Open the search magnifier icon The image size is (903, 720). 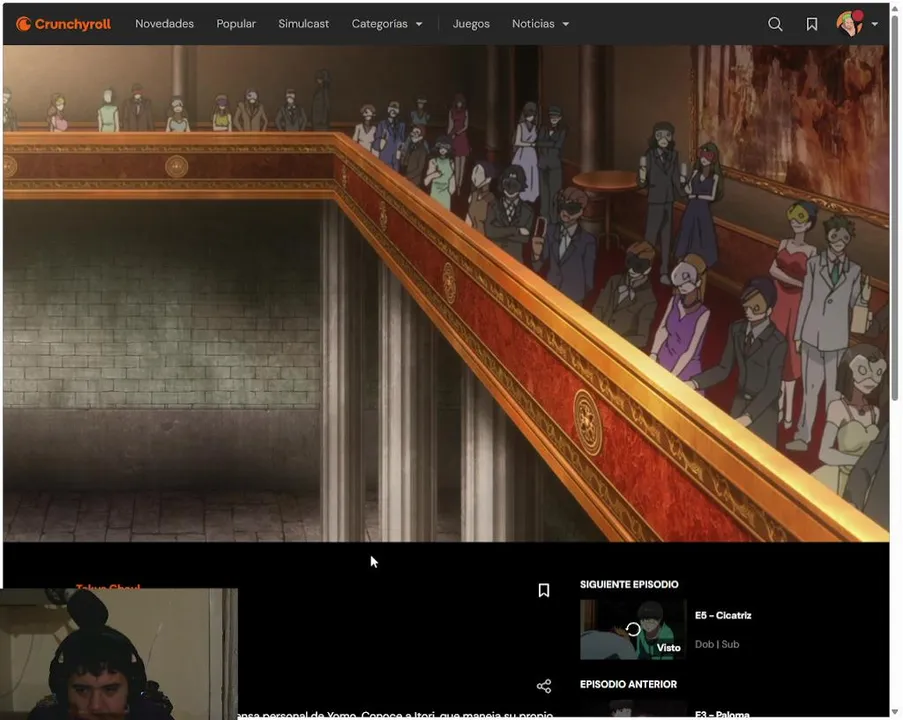tap(775, 24)
